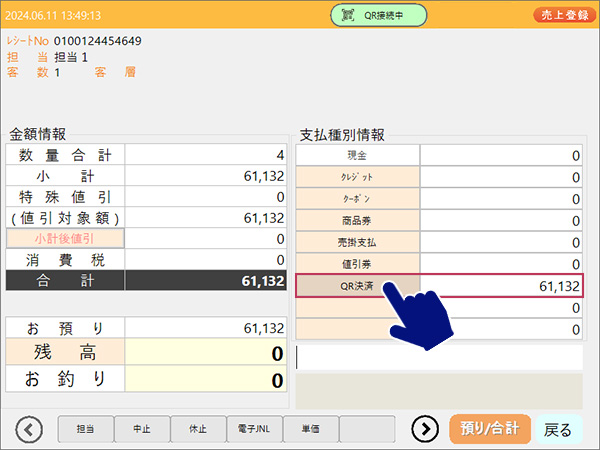Screen dimensions: 600x450
Task: Click the empty input field below payment list
Action: tap(439, 357)
